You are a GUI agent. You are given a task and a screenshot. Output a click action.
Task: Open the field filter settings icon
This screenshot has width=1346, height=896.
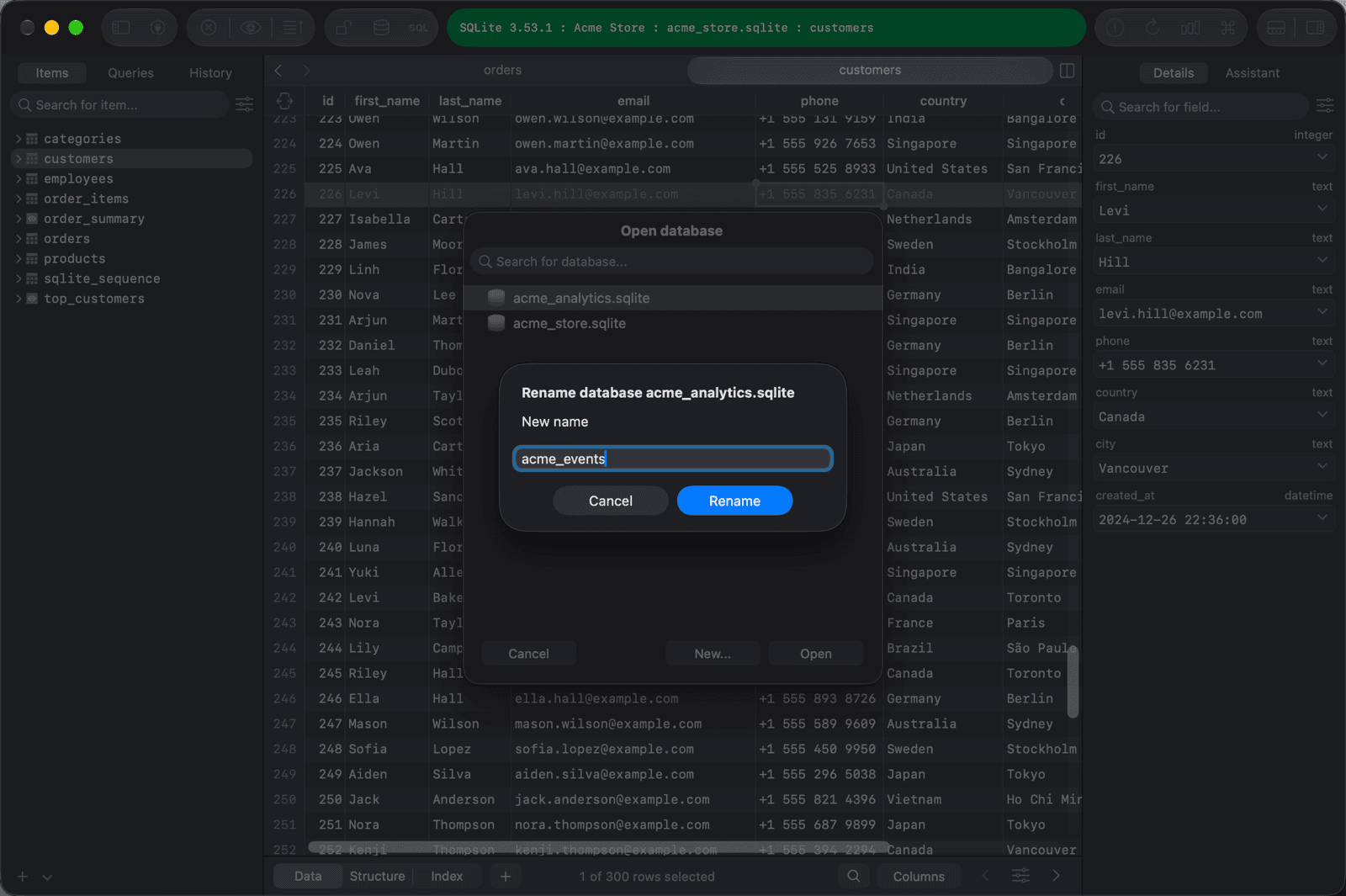[x=1325, y=106]
